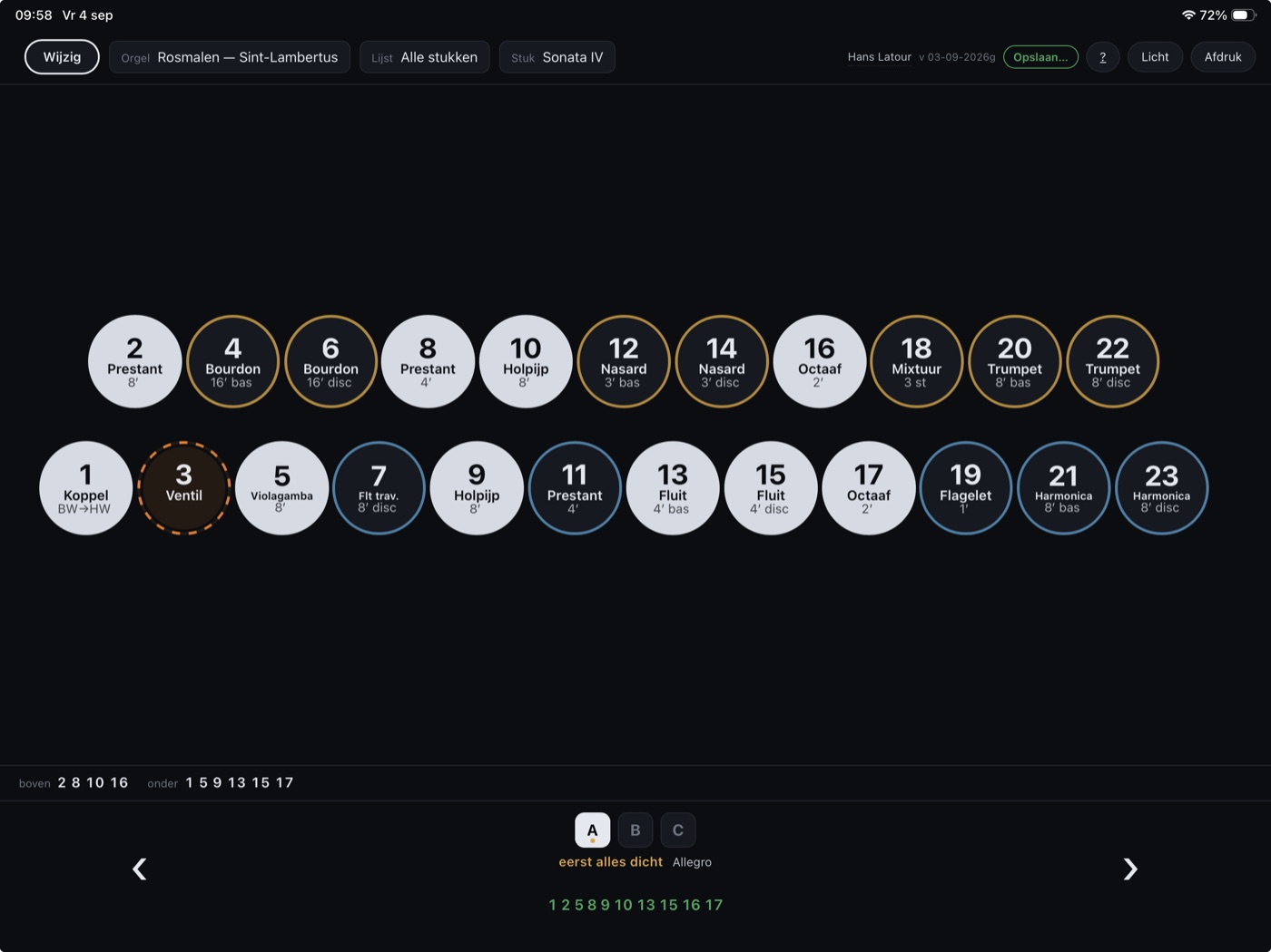Go to next registration with right arrow

1130,869
